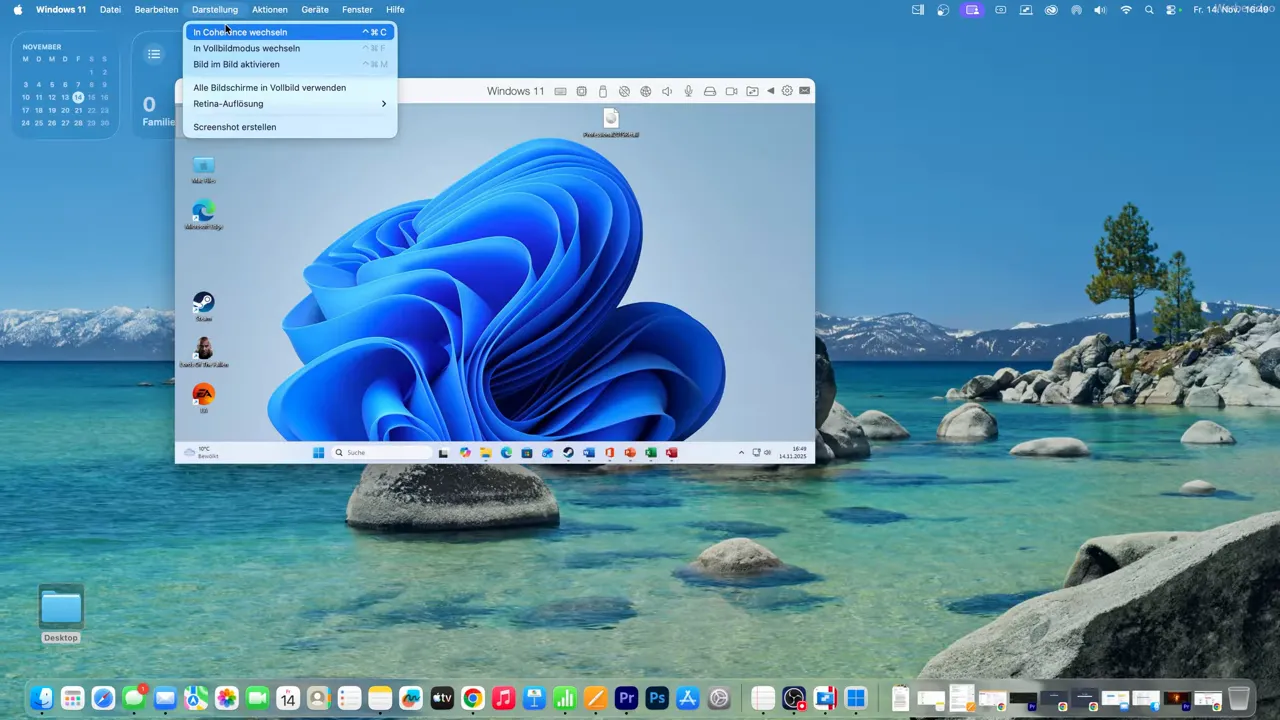Open the Geräte menu in the menu bar
The image size is (1280, 720).
click(x=315, y=9)
